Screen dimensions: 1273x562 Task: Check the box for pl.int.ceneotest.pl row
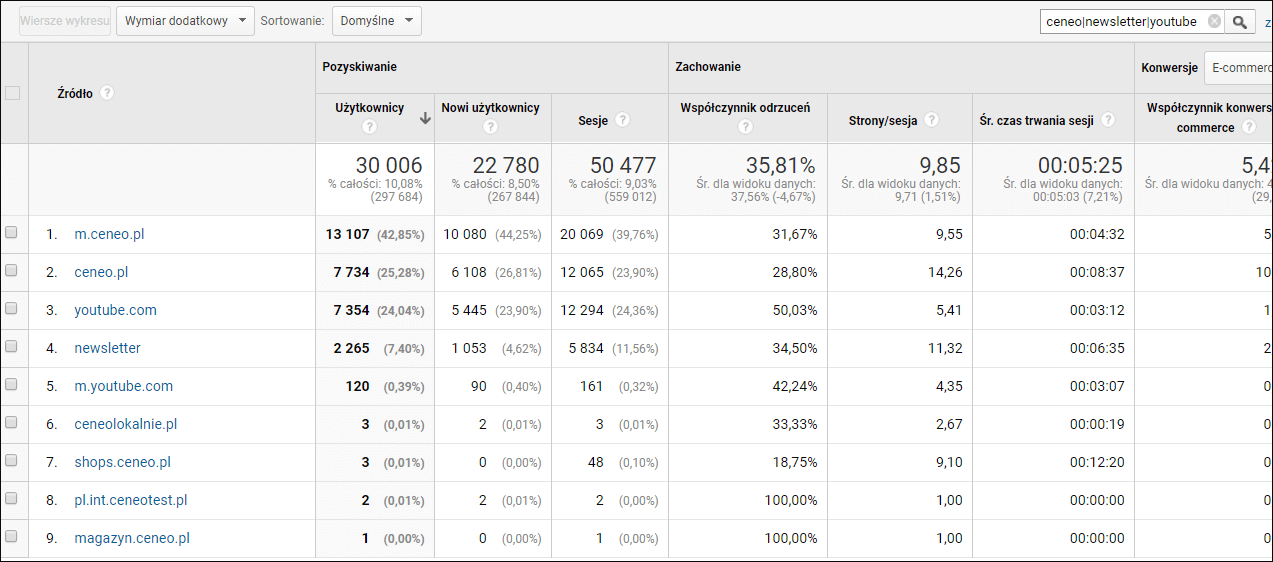[12, 498]
